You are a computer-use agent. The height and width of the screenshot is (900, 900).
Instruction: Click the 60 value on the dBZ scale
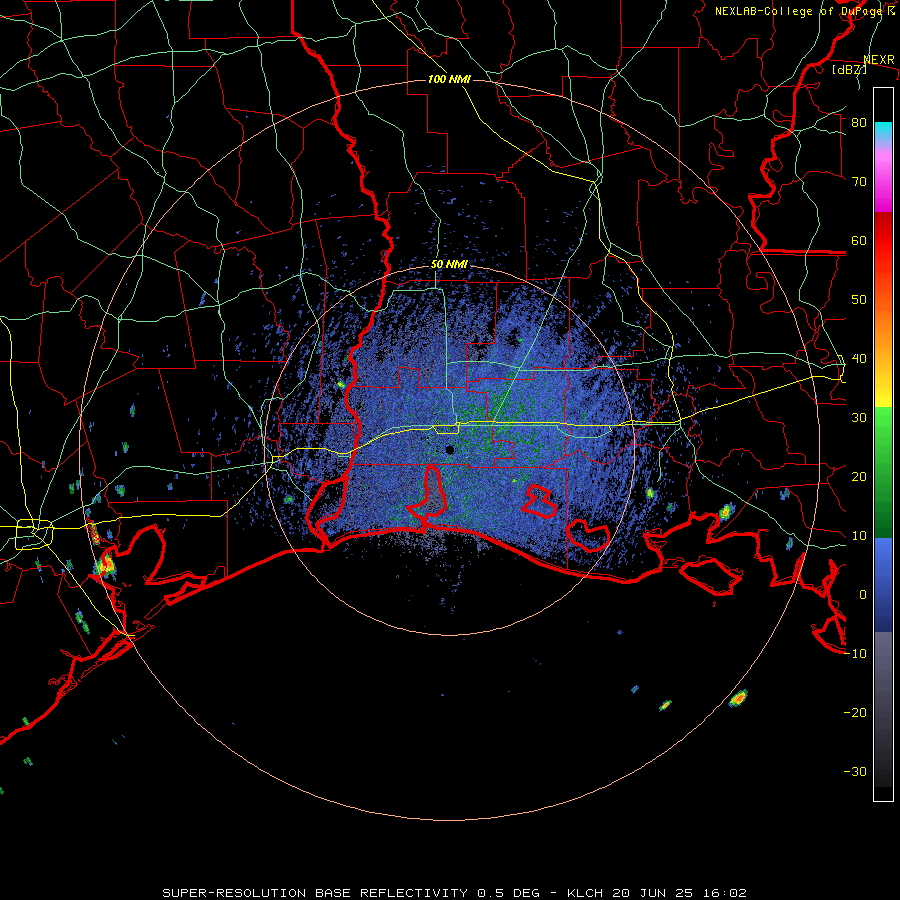[x=859, y=240]
